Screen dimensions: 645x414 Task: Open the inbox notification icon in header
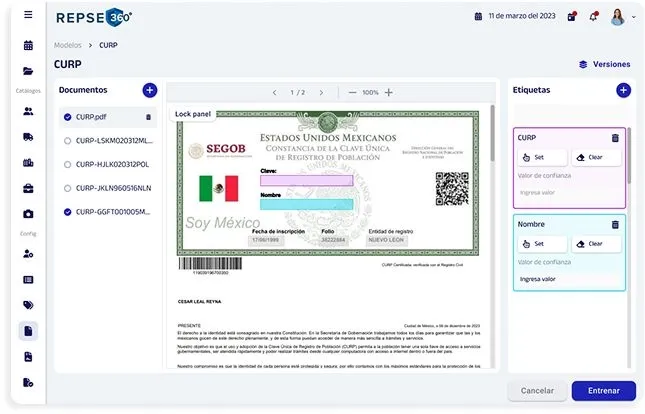572,16
